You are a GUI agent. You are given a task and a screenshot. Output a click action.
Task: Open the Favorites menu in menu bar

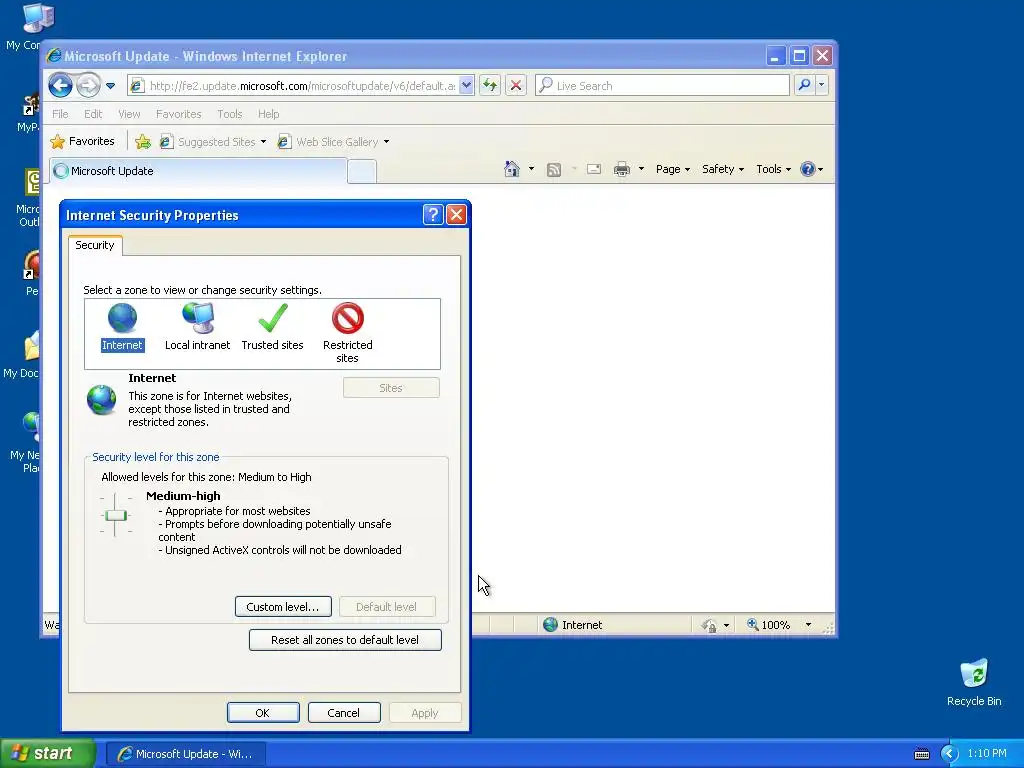point(178,114)
